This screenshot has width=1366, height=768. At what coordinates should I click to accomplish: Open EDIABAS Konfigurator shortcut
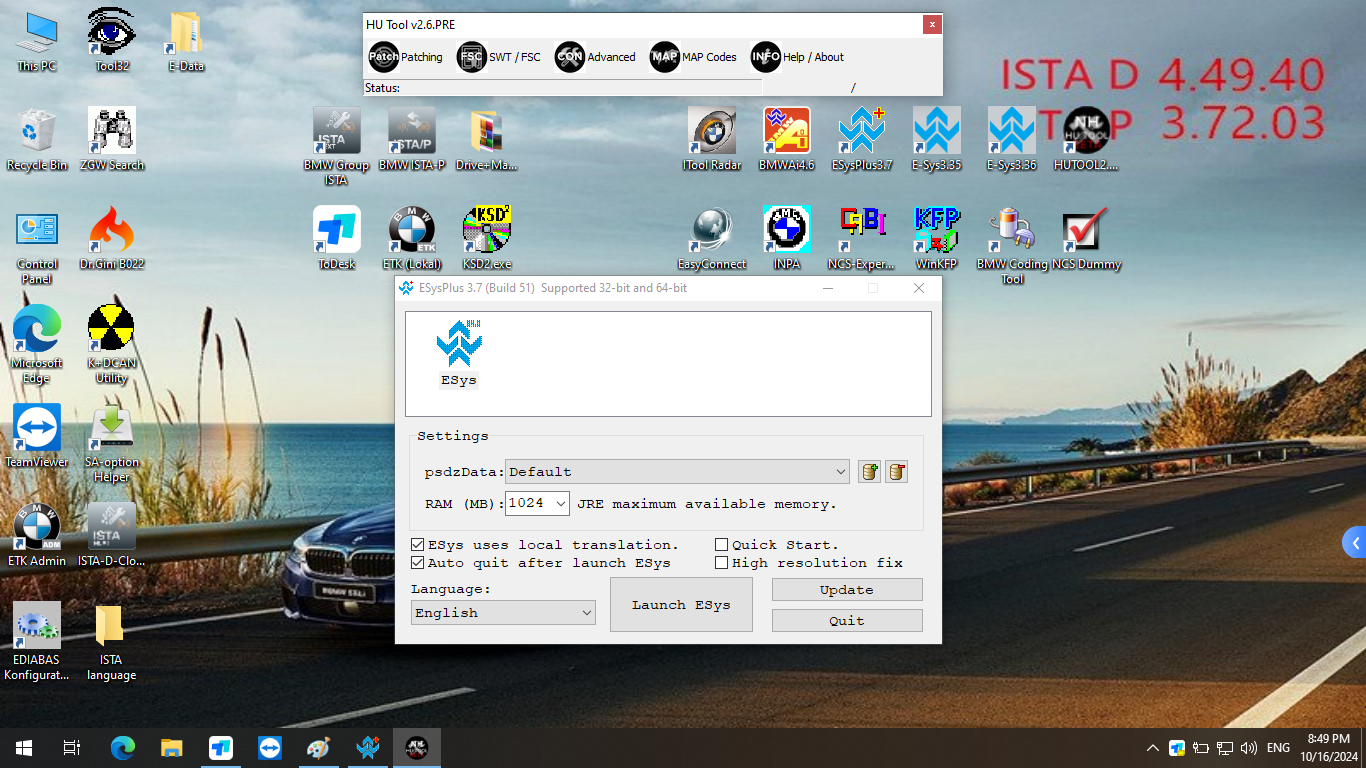click(37, 642)
